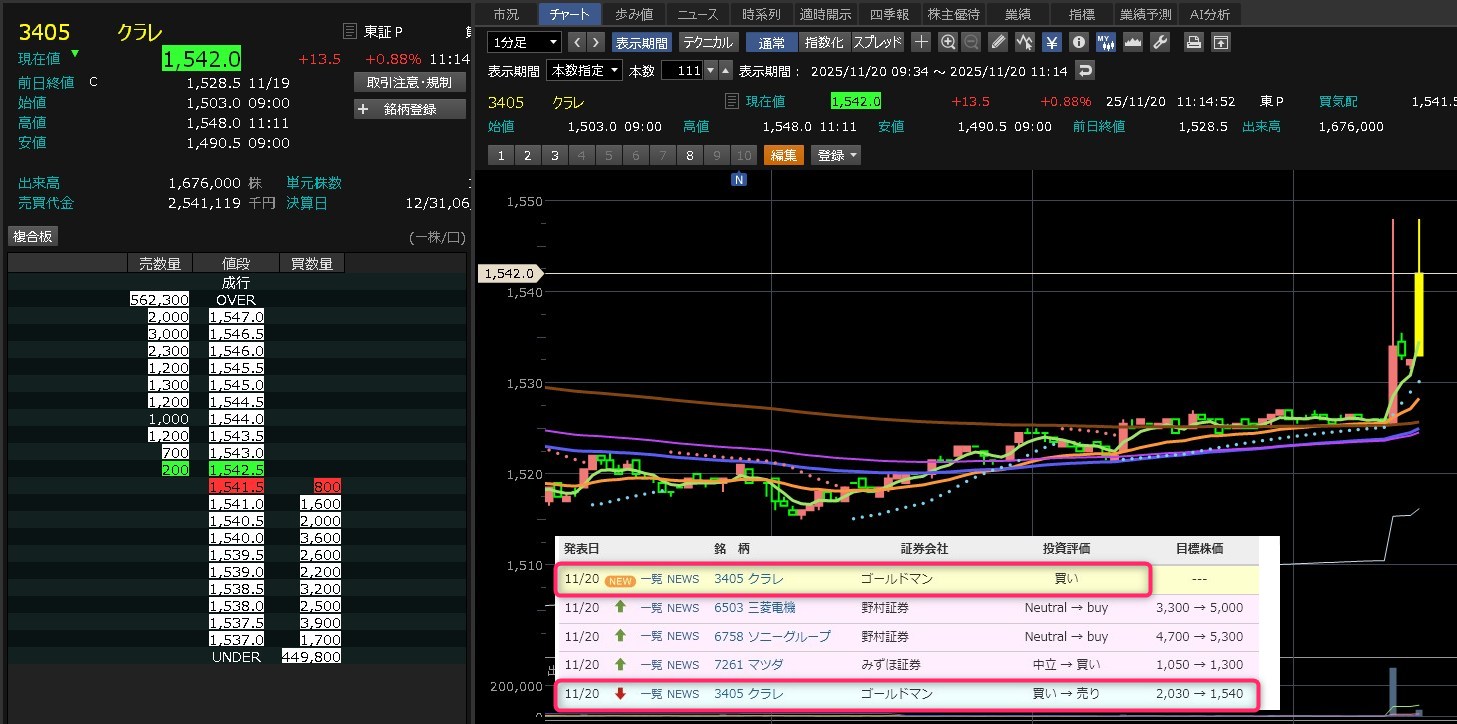
Task: Click the 1,542.0 price marker on the axis
Action: tap(510, 273)
